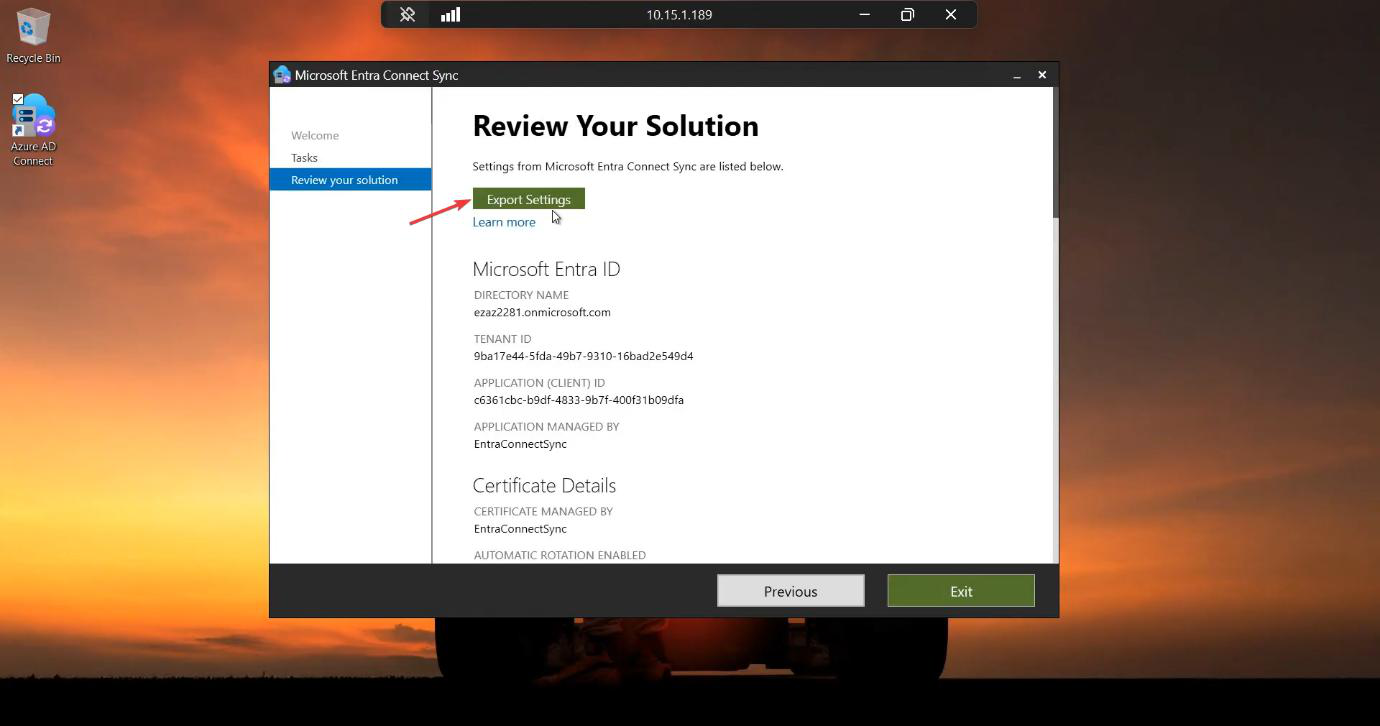
Task: Select Review your solution step
Action: 350,180
